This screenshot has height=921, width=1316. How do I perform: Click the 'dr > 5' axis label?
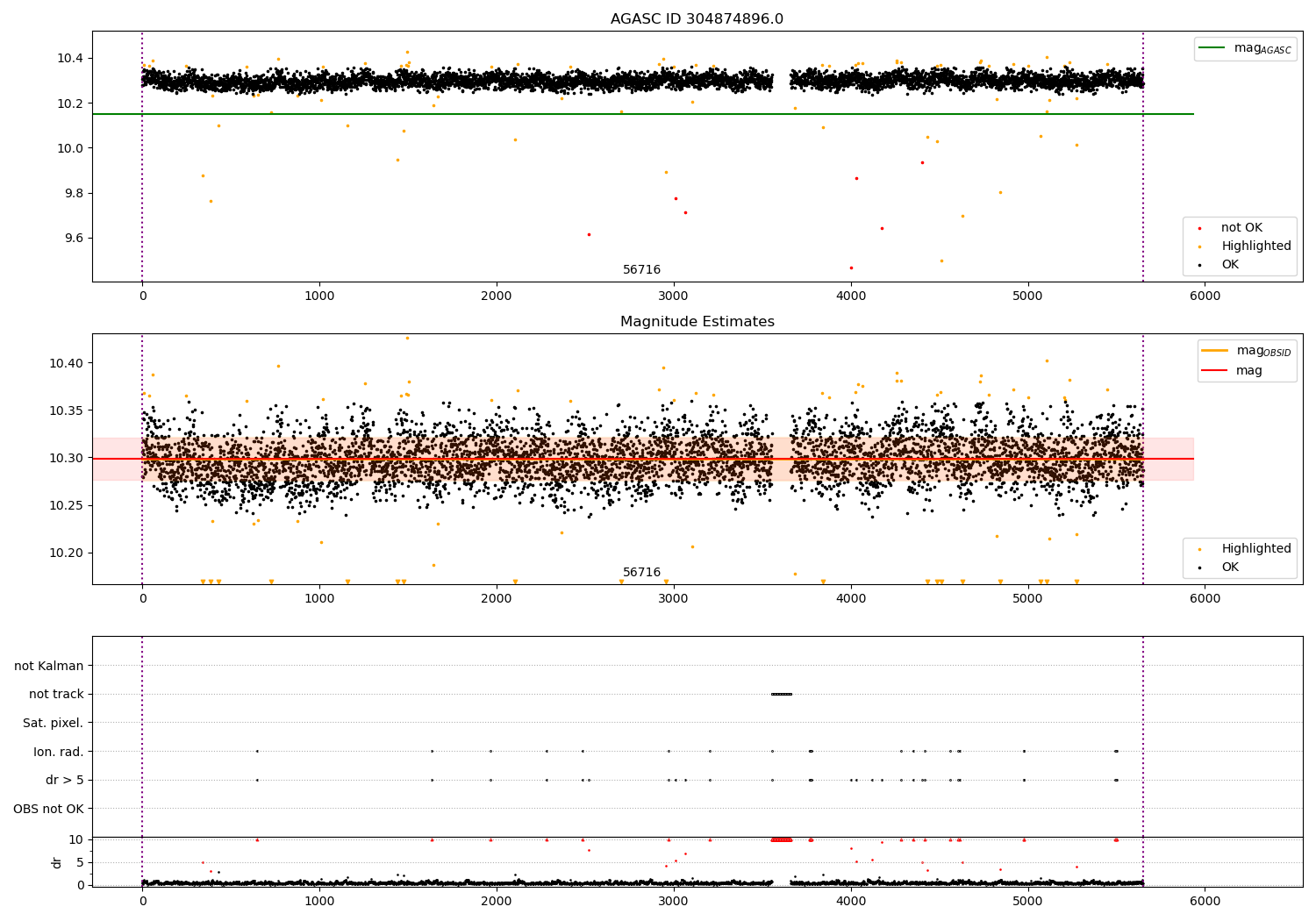(65, 780)
